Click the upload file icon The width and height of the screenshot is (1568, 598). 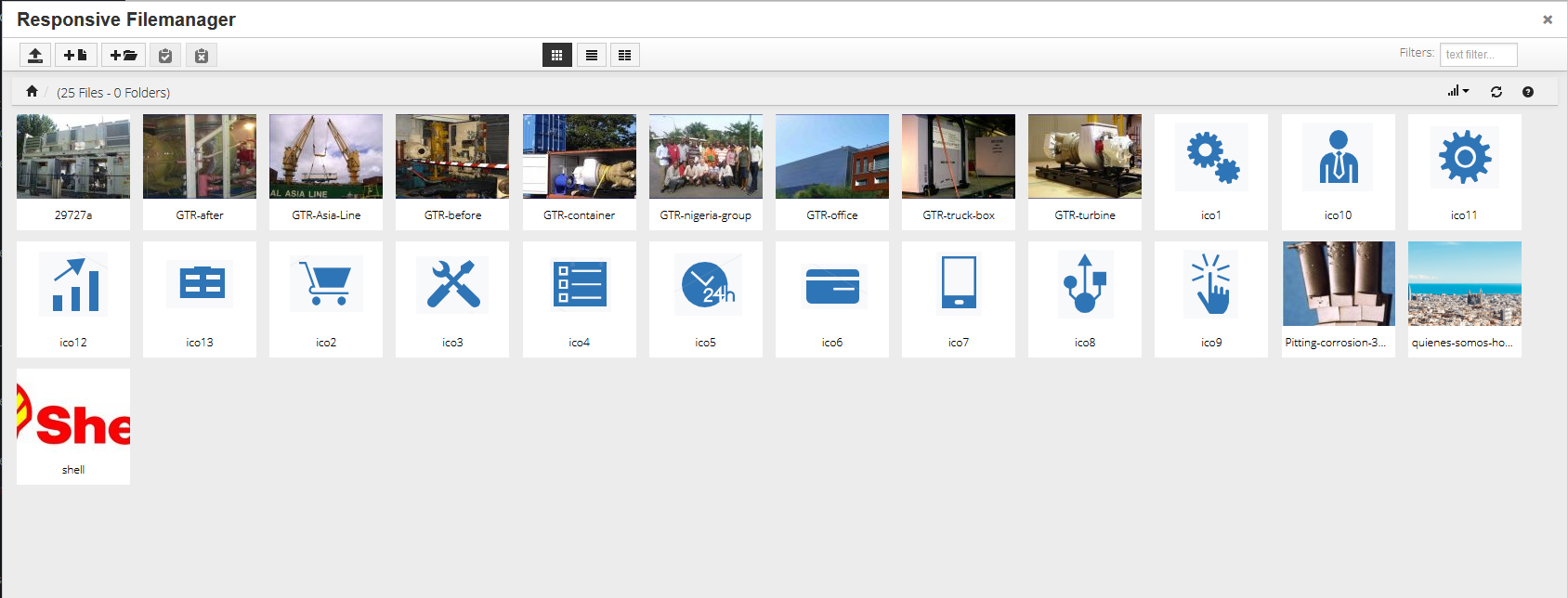pyautogui.click(x=35, y=56)
